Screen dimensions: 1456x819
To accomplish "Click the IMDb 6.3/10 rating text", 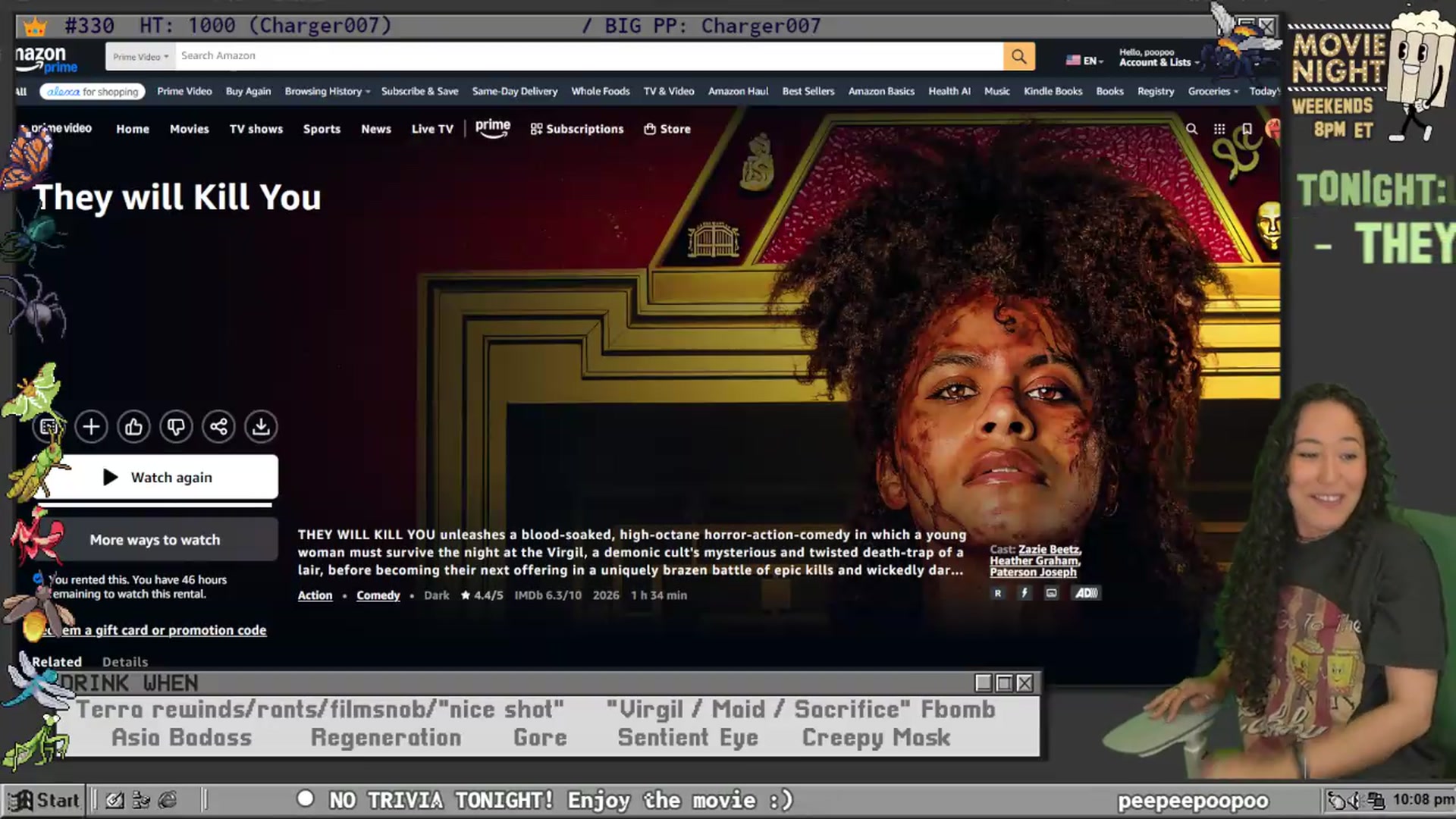I will pos(548,595).
